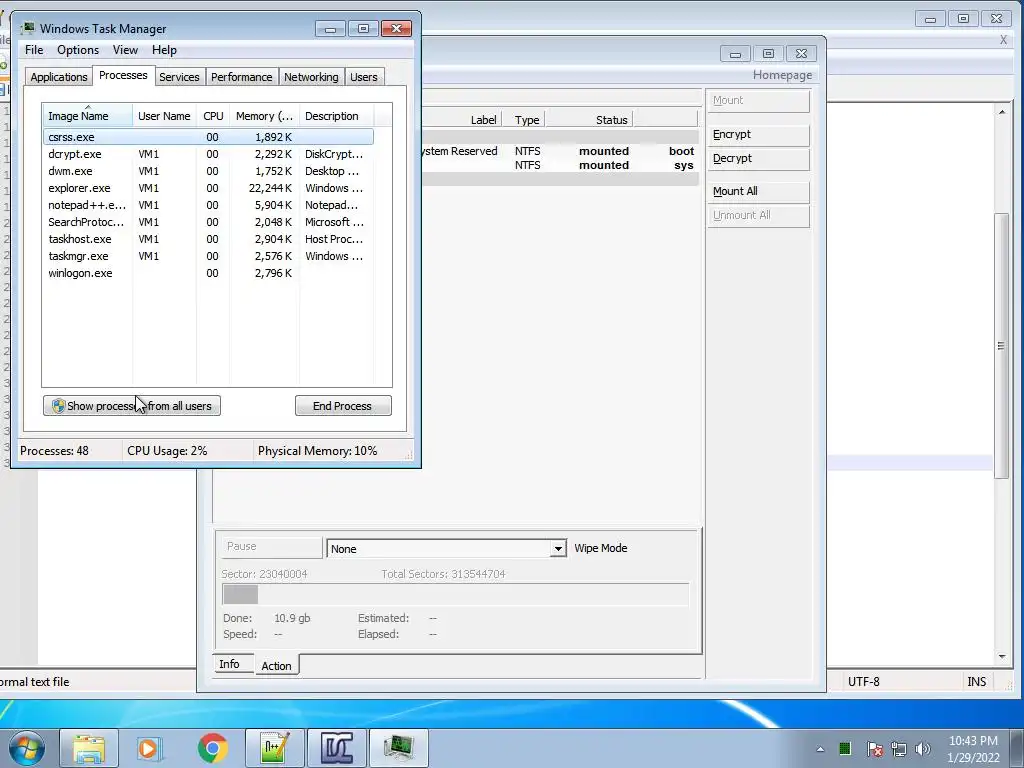The height and width of the screenshot is (768, 1024).
Task: Switch to the Users tab
Action: (364, 77)
